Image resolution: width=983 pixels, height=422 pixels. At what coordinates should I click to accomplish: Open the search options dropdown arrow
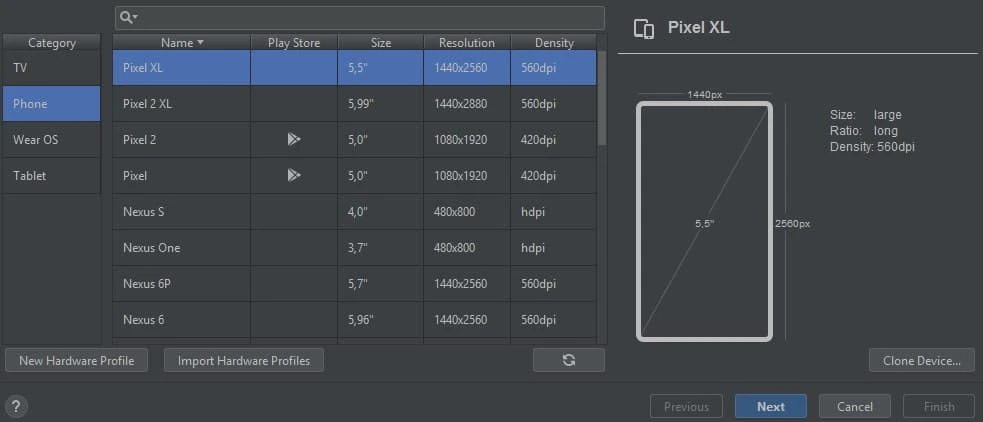pyautogui.click(x=135, y=18)
